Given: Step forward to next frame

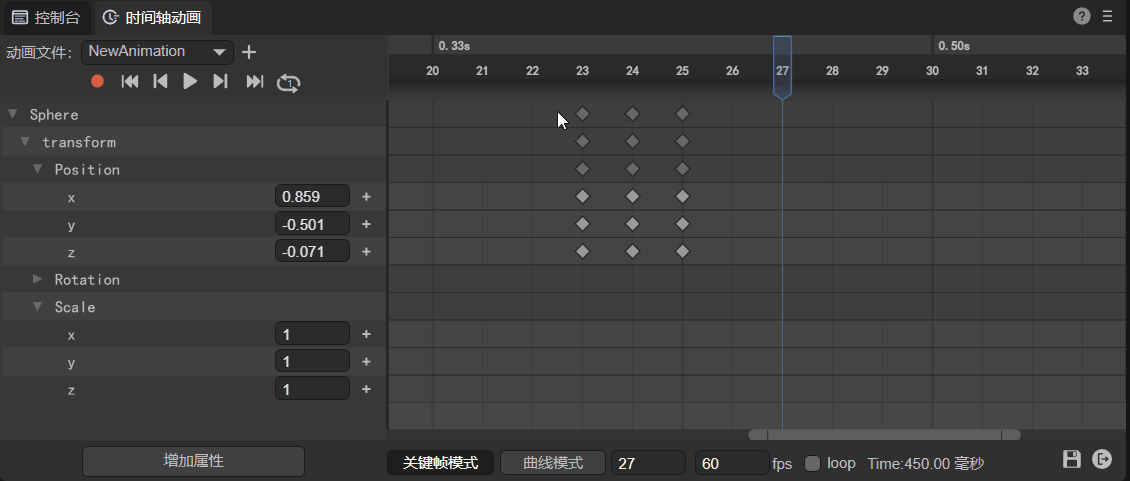Looking at the screenshot, I should (221, 82).
